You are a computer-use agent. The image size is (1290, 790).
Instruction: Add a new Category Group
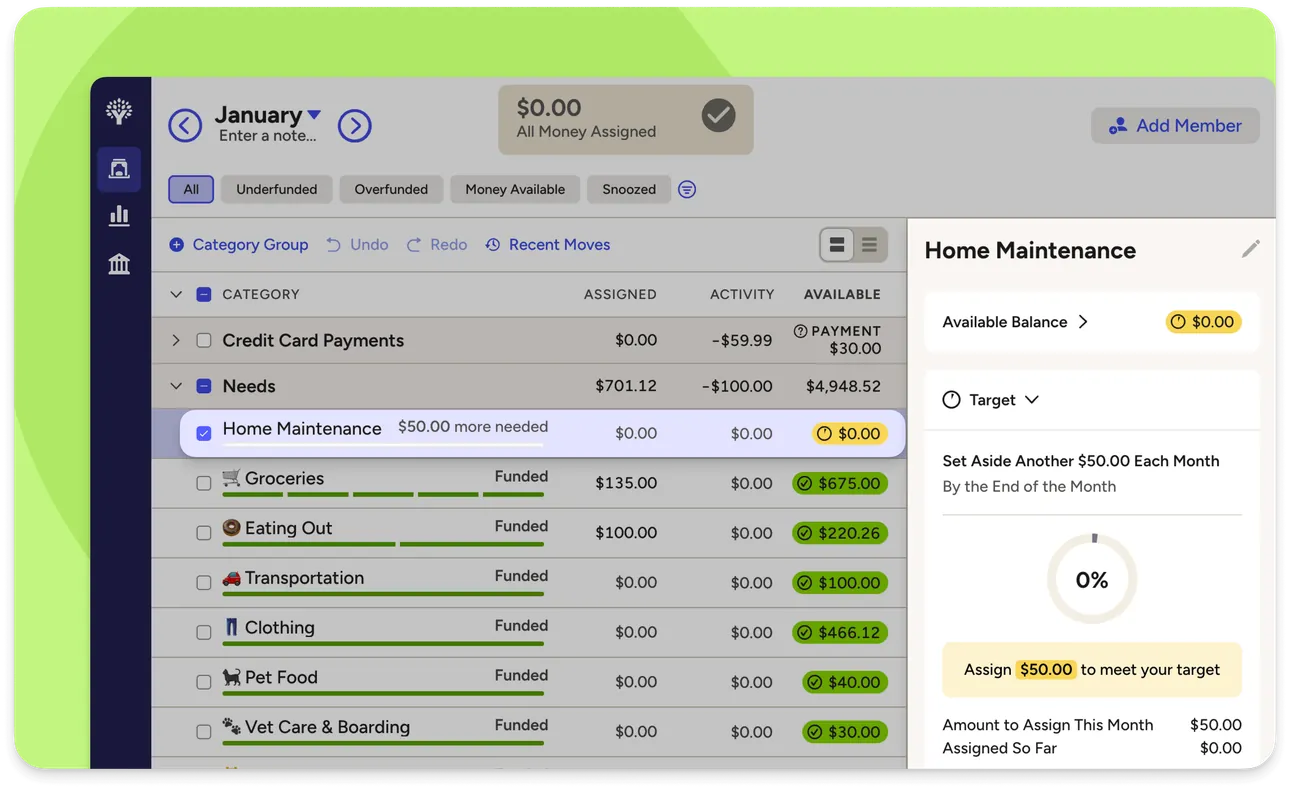238,245
